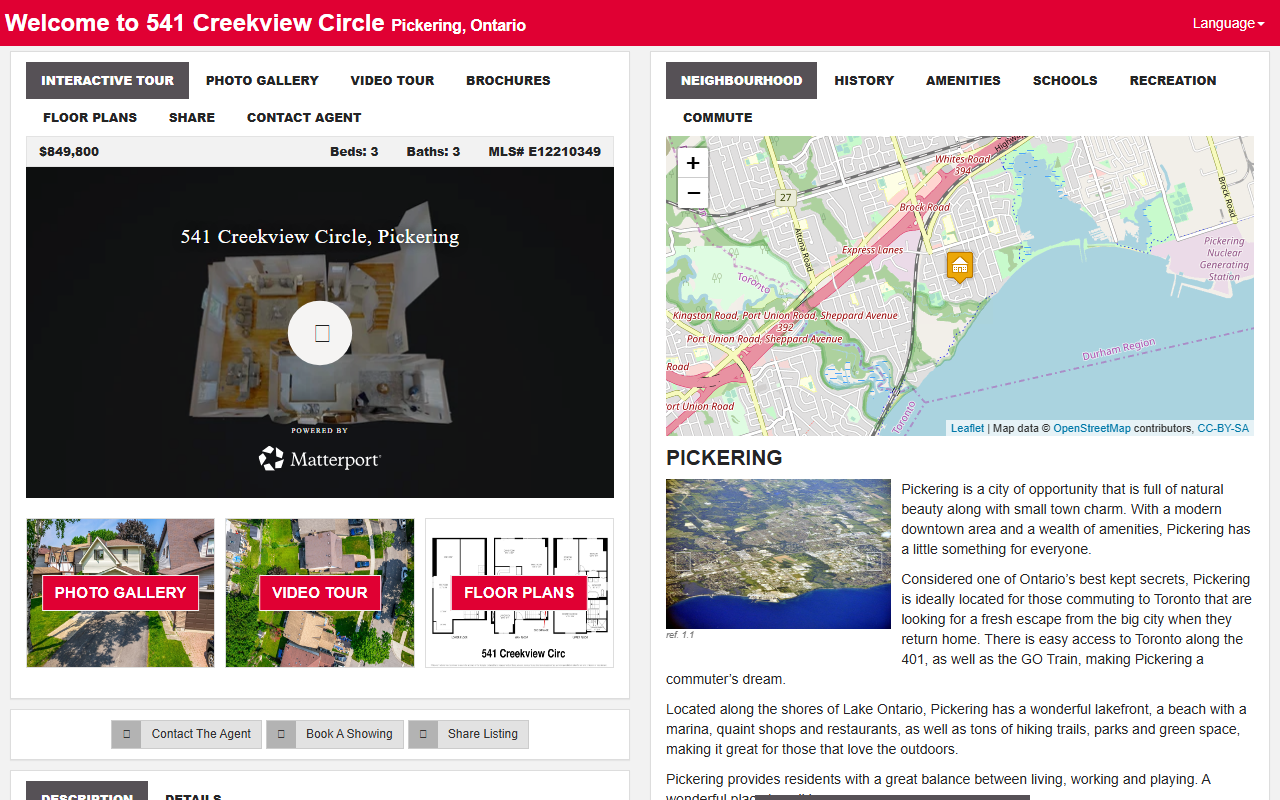The height and width of the screenshot is (800, 1280).
Task: Open the Share tab
Action: point(192,118)
